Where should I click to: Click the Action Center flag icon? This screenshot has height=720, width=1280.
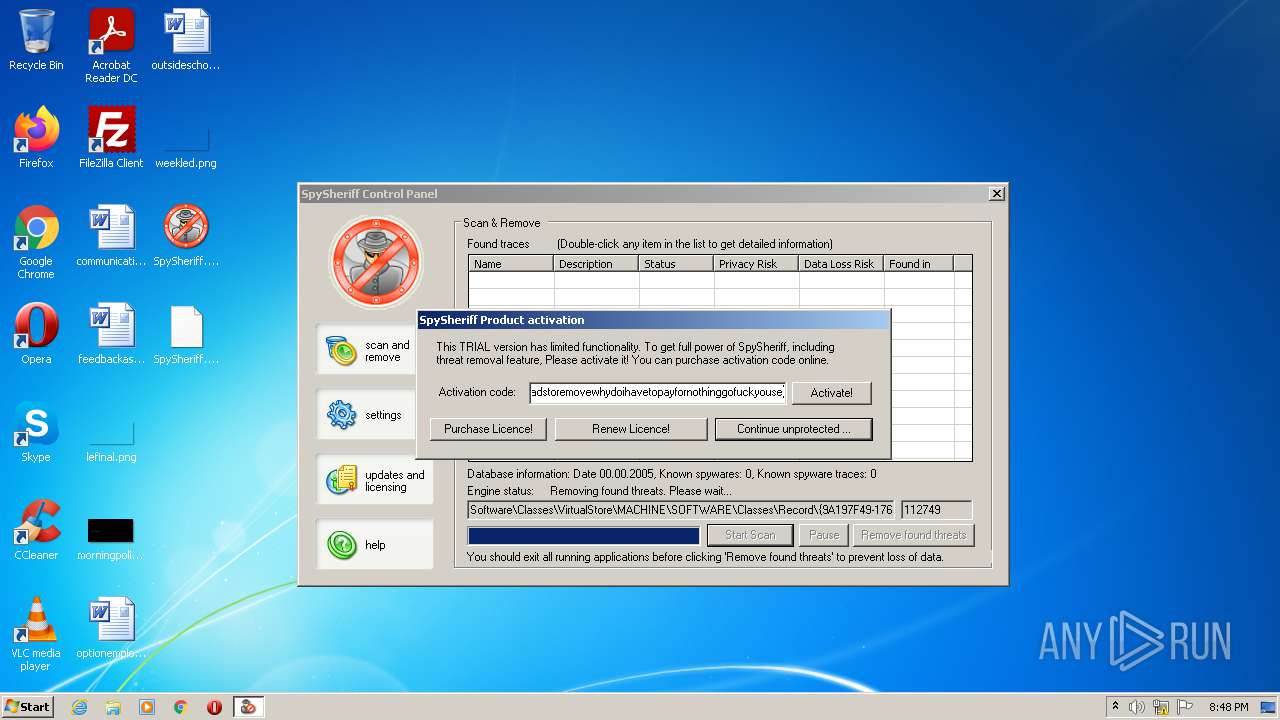(1185, 707)
